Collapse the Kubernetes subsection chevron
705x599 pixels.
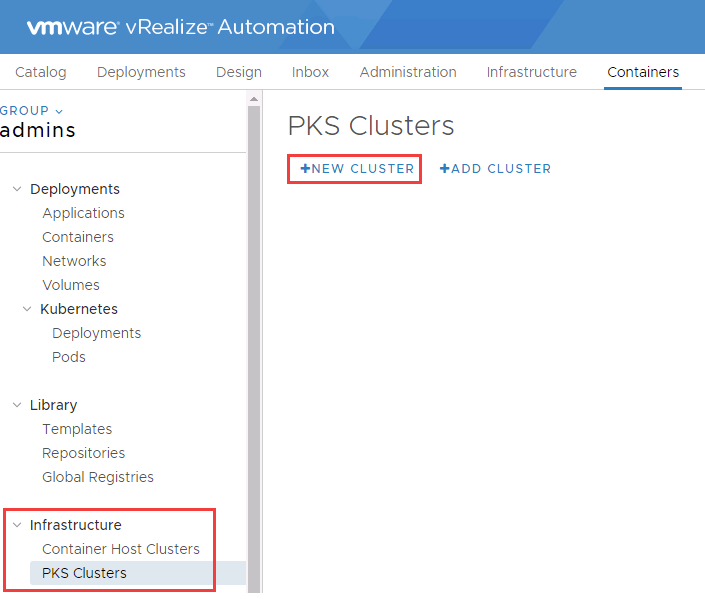coord(28,309)
